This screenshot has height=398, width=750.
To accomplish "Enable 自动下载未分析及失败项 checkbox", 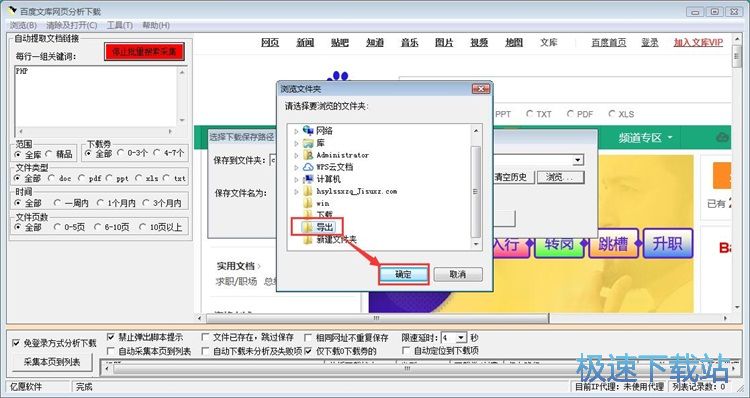I will pyautogui.click(x=205, y=351).
